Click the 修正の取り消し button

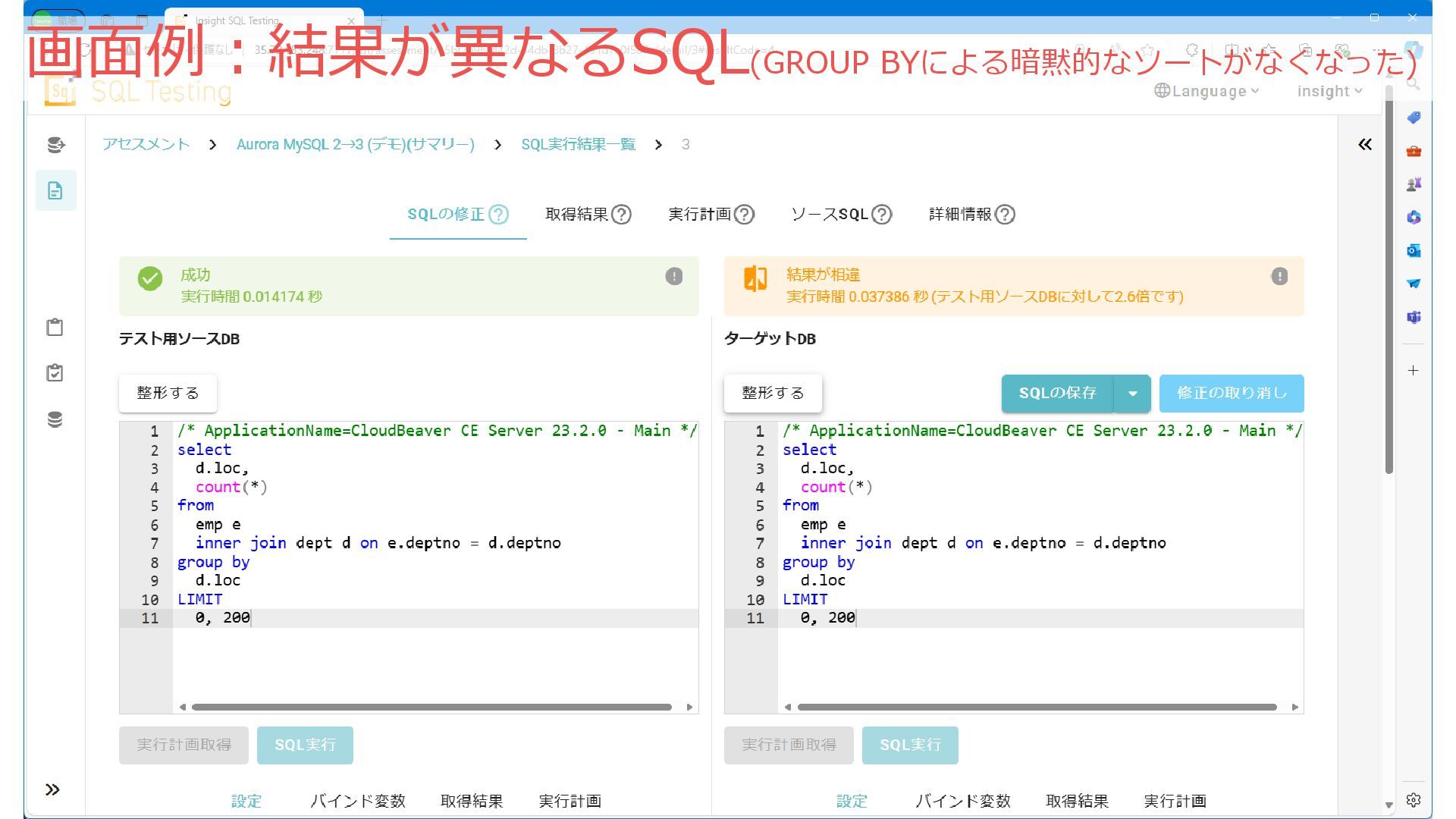pos(1232,393)
